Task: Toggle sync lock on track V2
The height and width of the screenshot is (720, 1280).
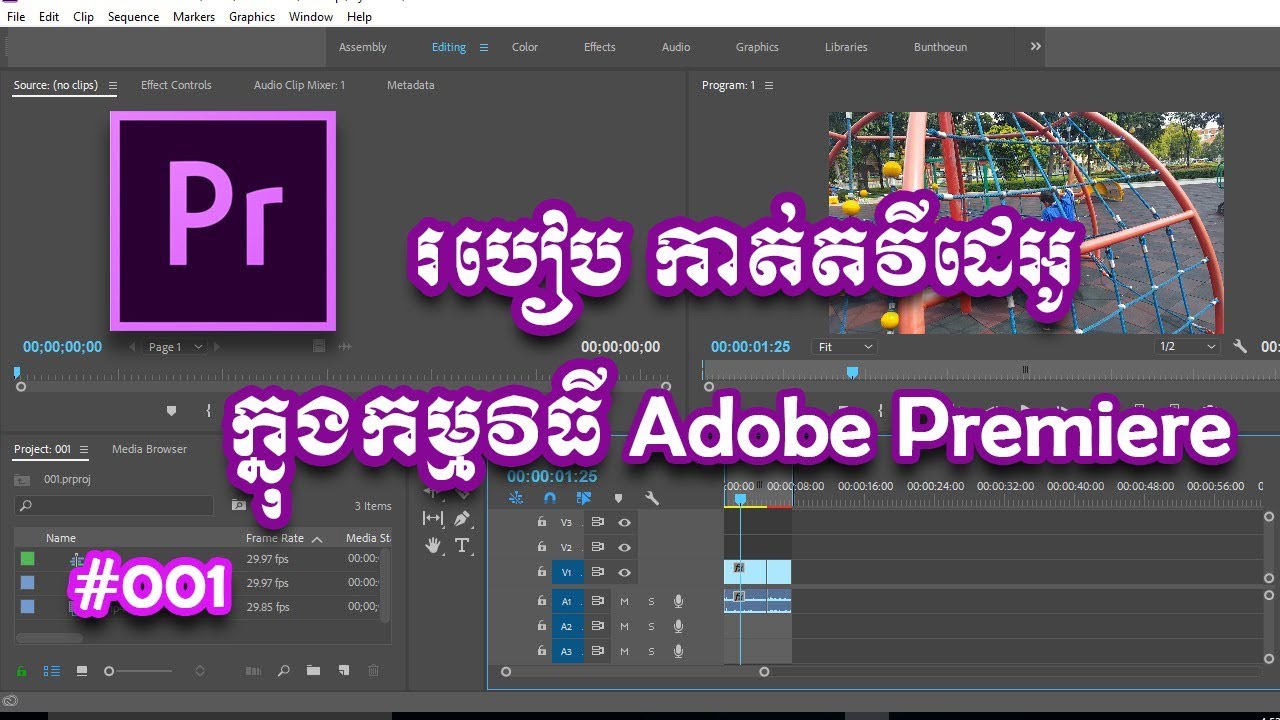Action: point(597,547)
